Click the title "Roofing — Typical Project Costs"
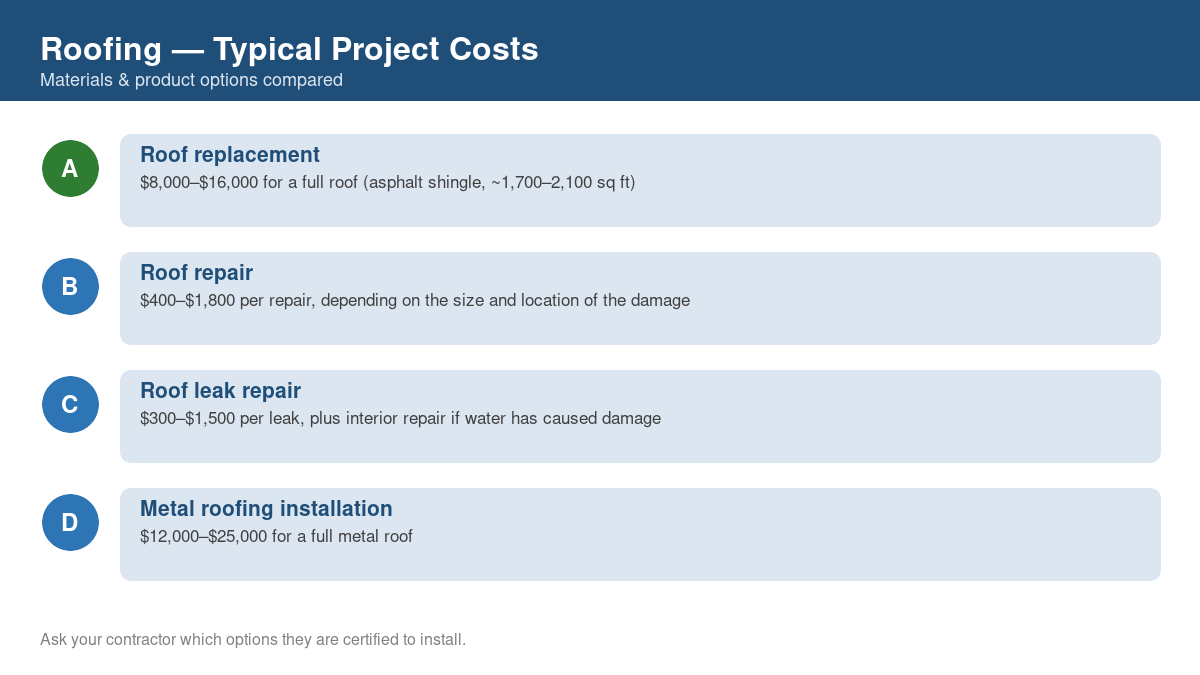1200x675 pixels. pyautogui.click(x=289, y=49)
